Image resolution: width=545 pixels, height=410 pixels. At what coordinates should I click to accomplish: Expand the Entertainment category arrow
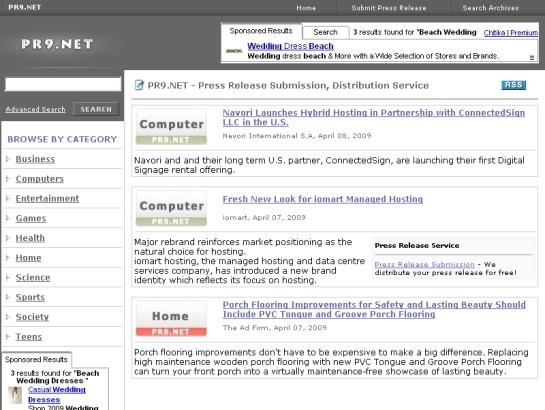tap(8, 198)
